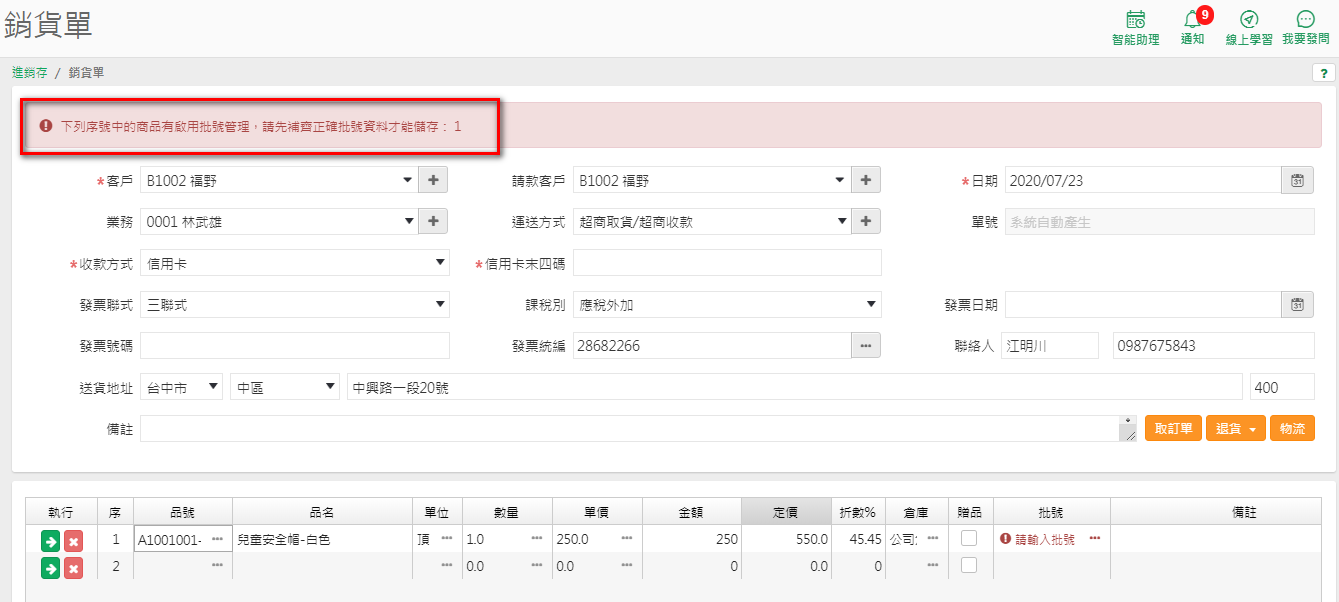Click the 取訂單 button

(x=1173, y=428)
